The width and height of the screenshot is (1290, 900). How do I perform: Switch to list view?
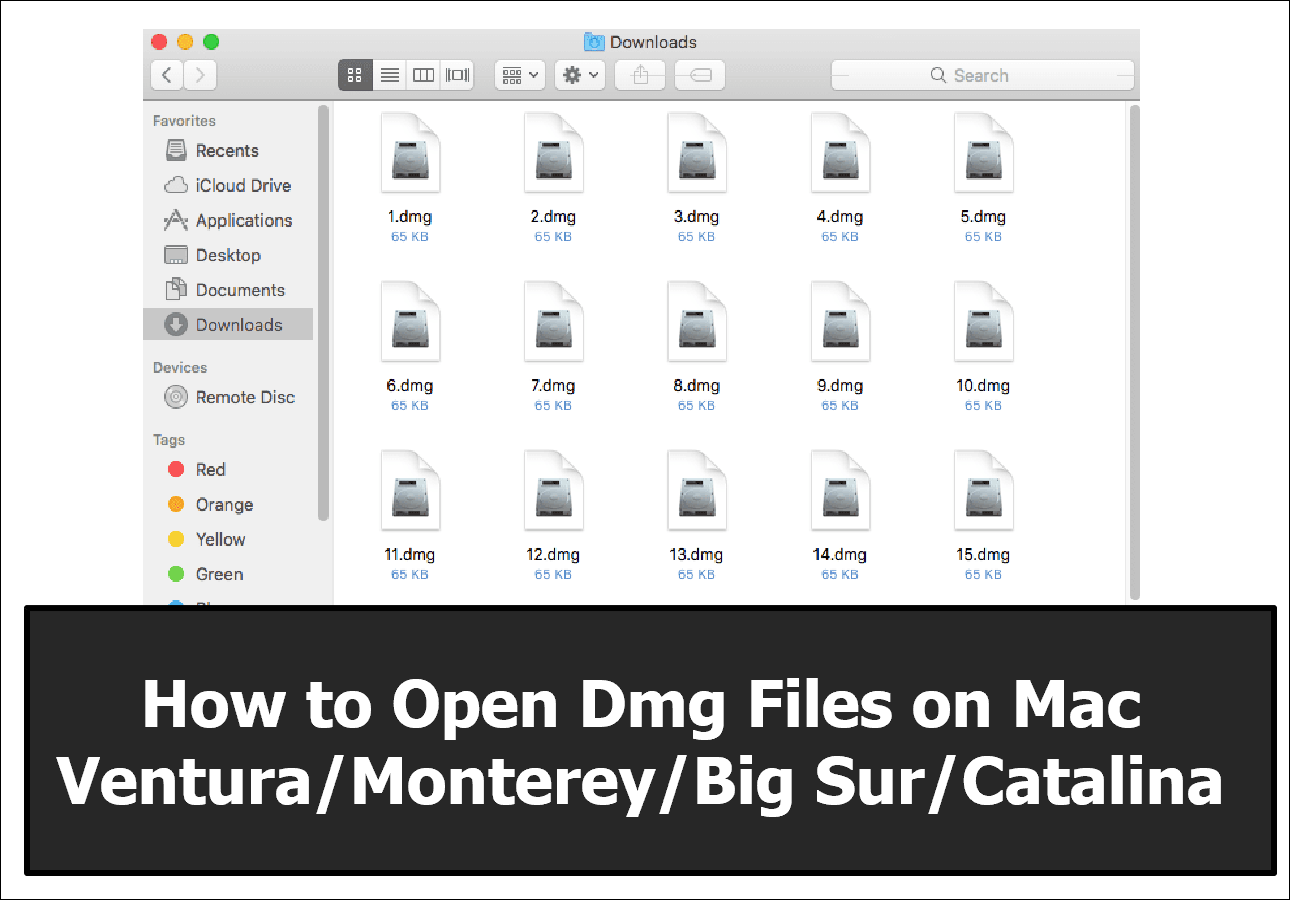(x=390, y=75)
